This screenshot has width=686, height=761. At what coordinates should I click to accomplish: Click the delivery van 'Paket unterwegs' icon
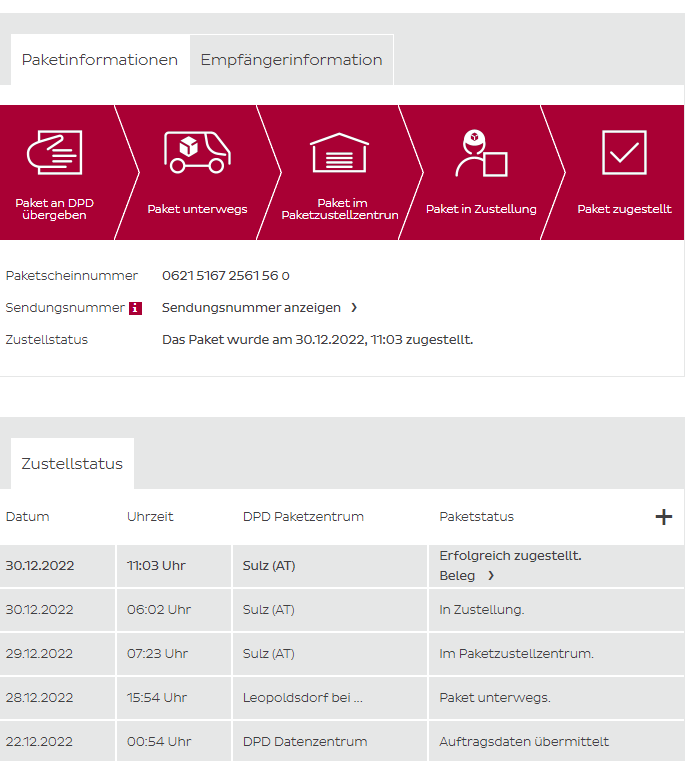(197, 152)
